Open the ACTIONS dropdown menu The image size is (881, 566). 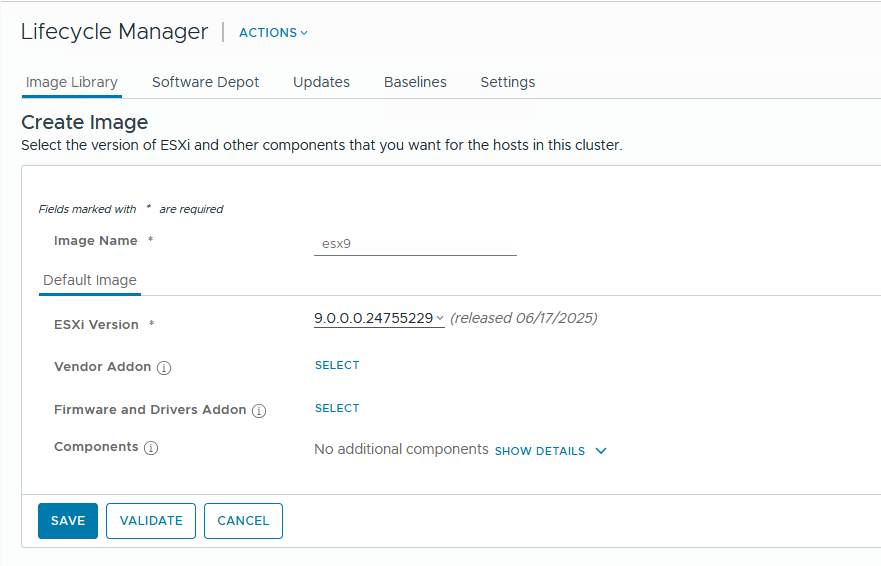(x=273, y=33)
